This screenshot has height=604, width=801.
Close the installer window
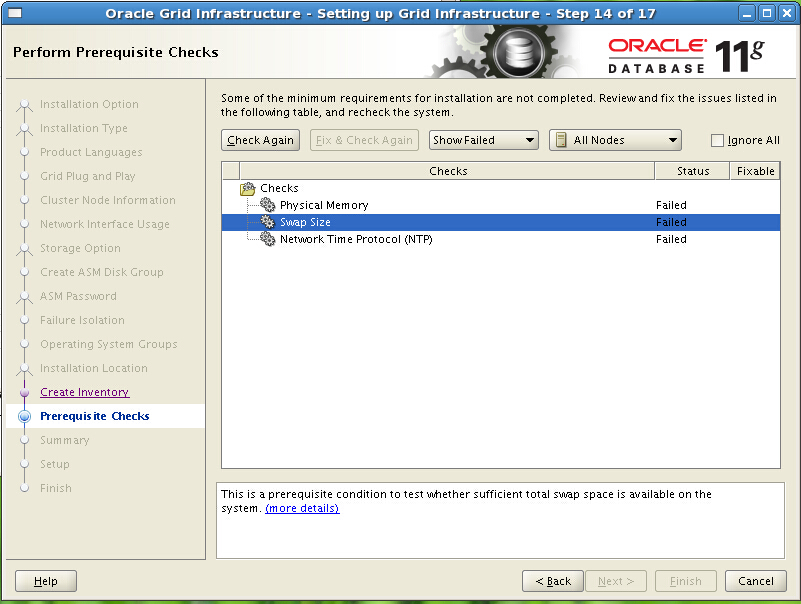point(787,13)
